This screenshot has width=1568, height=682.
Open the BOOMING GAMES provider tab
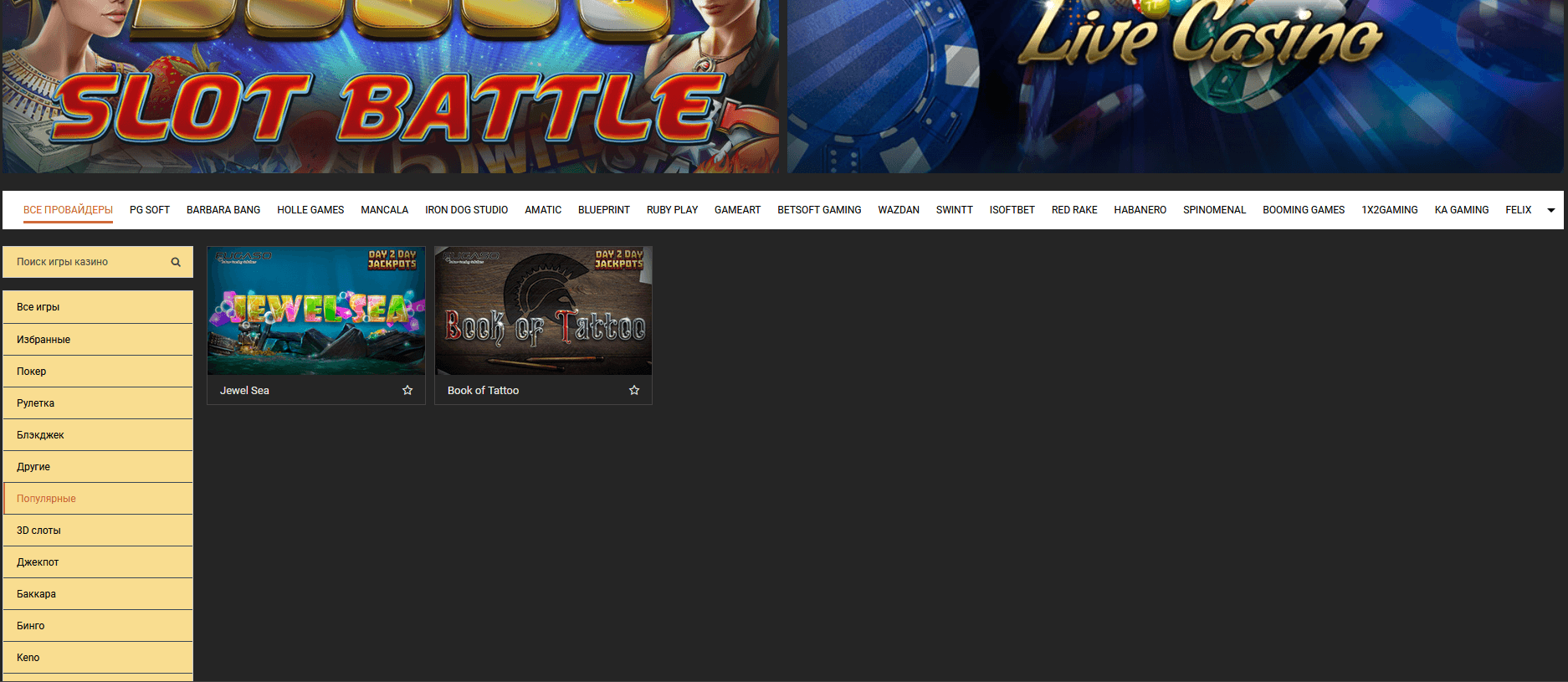click(x=1304, y=210)
